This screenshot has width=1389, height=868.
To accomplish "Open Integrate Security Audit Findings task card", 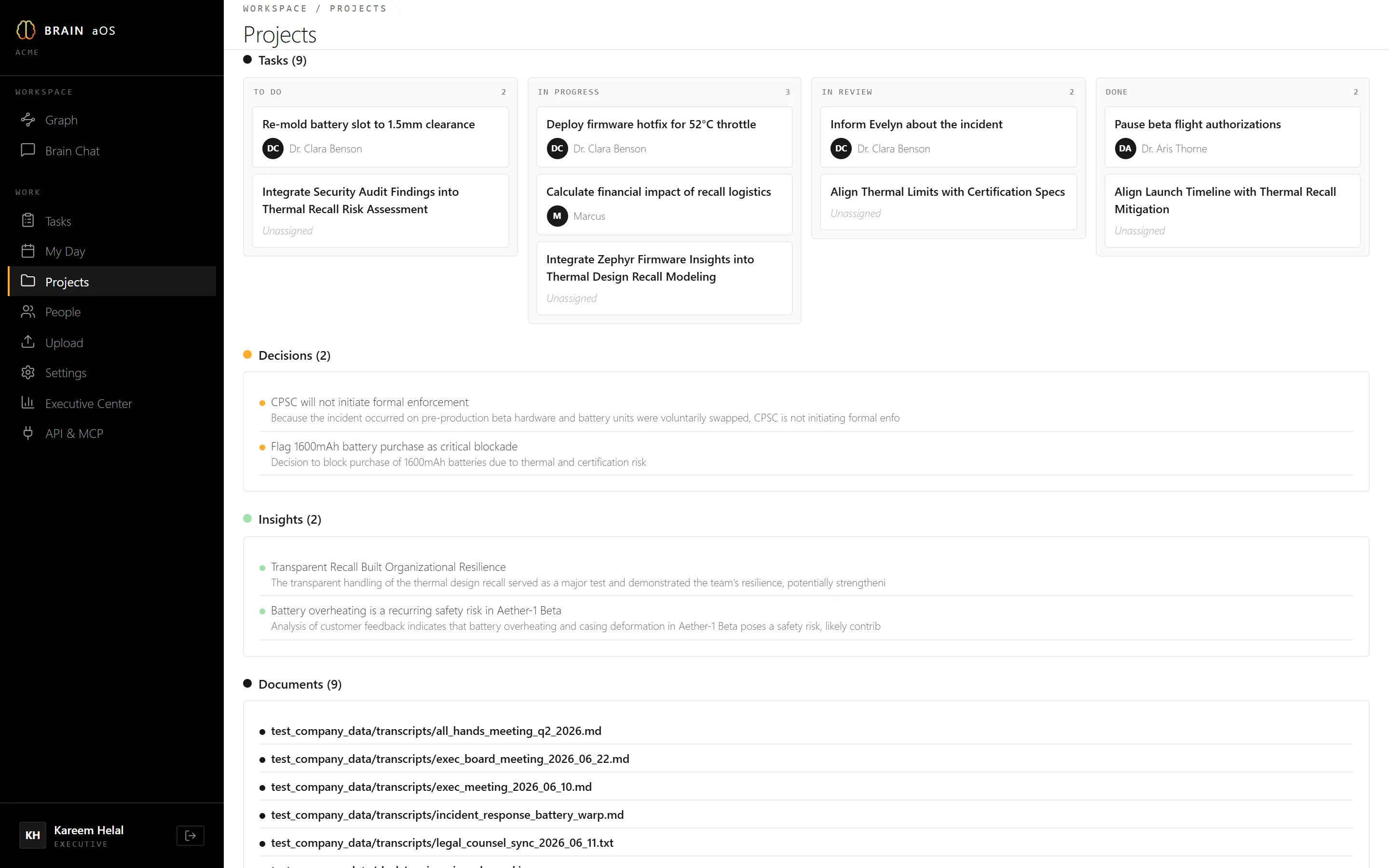I will (380, 211).
